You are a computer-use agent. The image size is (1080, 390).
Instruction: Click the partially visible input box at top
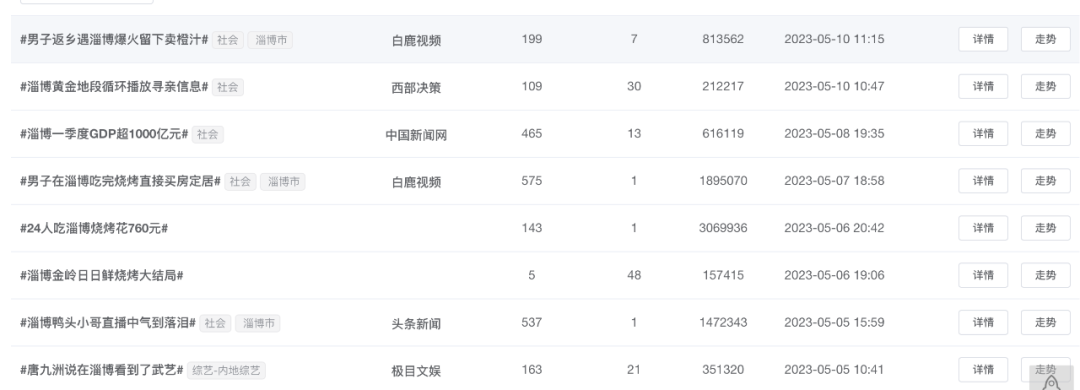click(86, 2)
